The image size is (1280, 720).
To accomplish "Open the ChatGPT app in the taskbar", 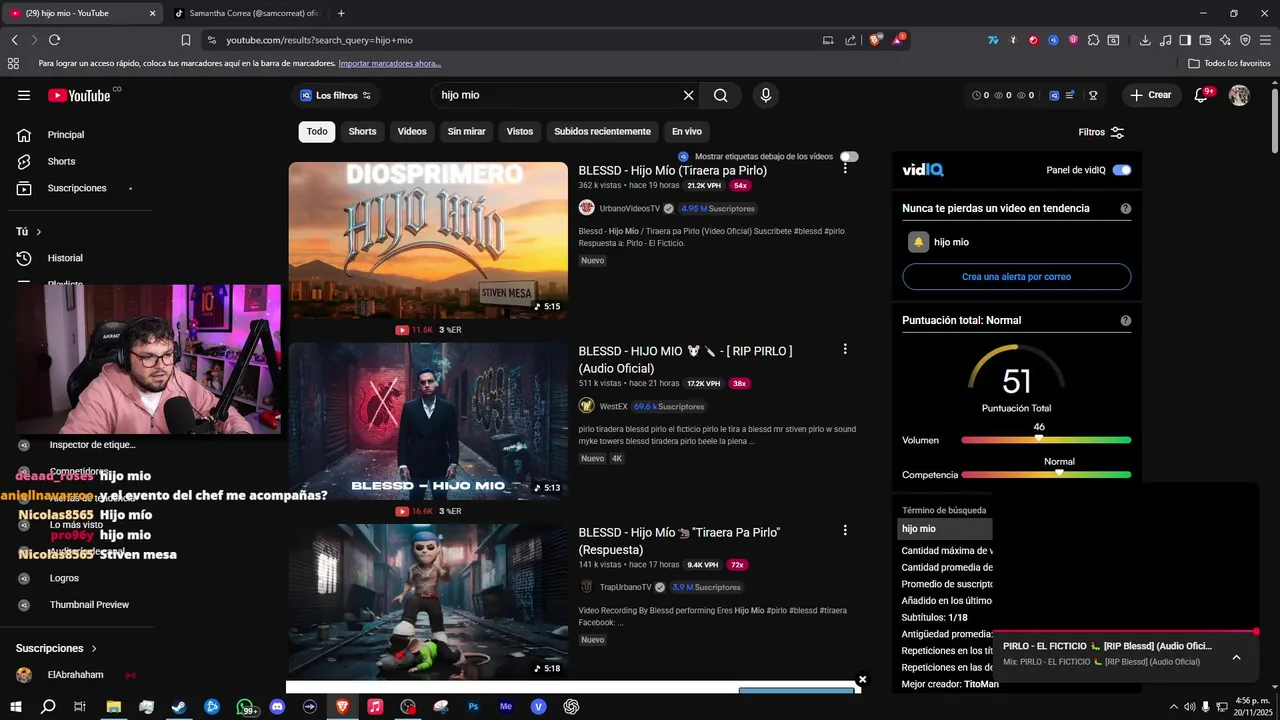I will pos(571,706).
